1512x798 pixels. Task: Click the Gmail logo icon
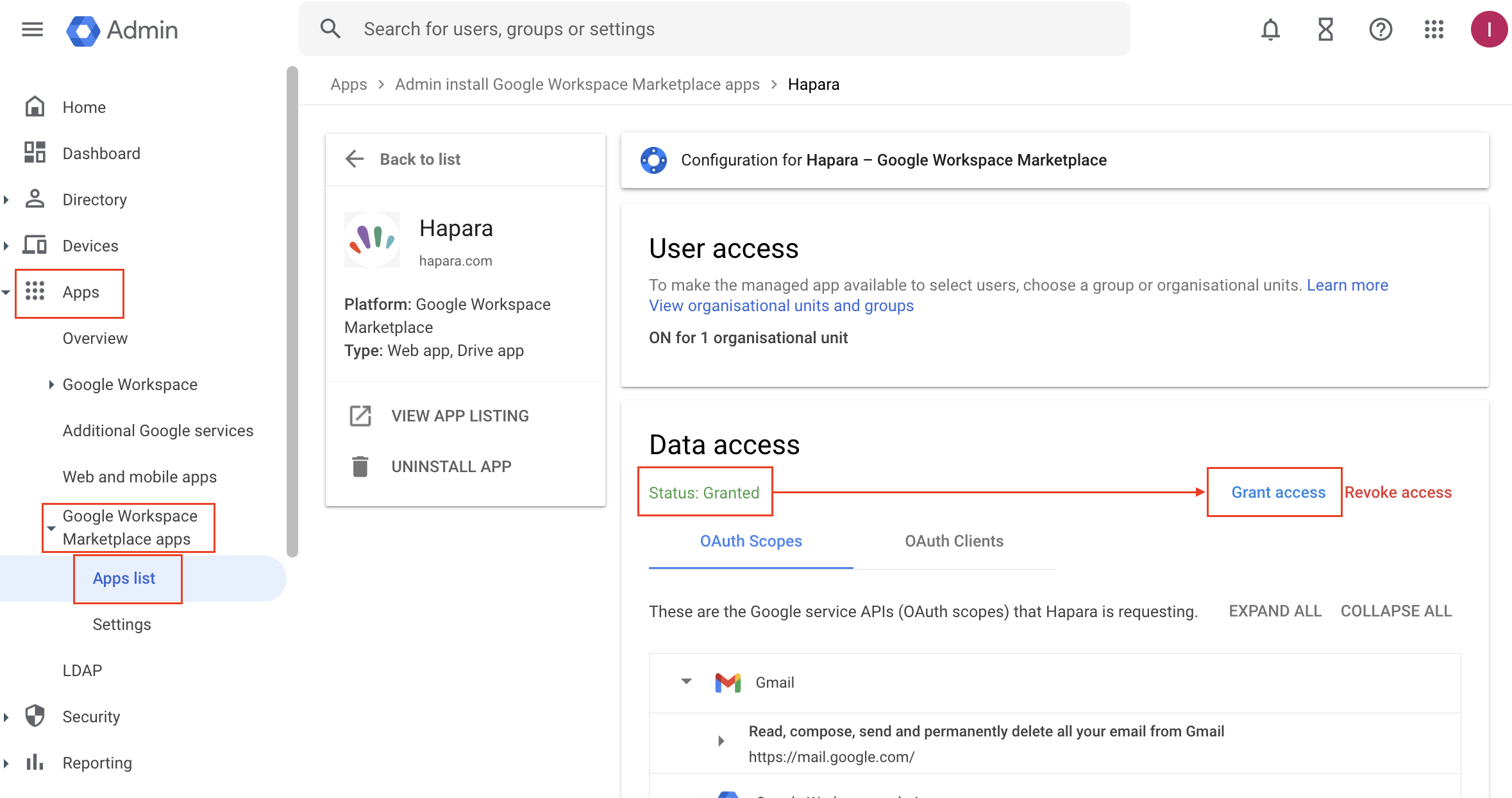[728, 683]
